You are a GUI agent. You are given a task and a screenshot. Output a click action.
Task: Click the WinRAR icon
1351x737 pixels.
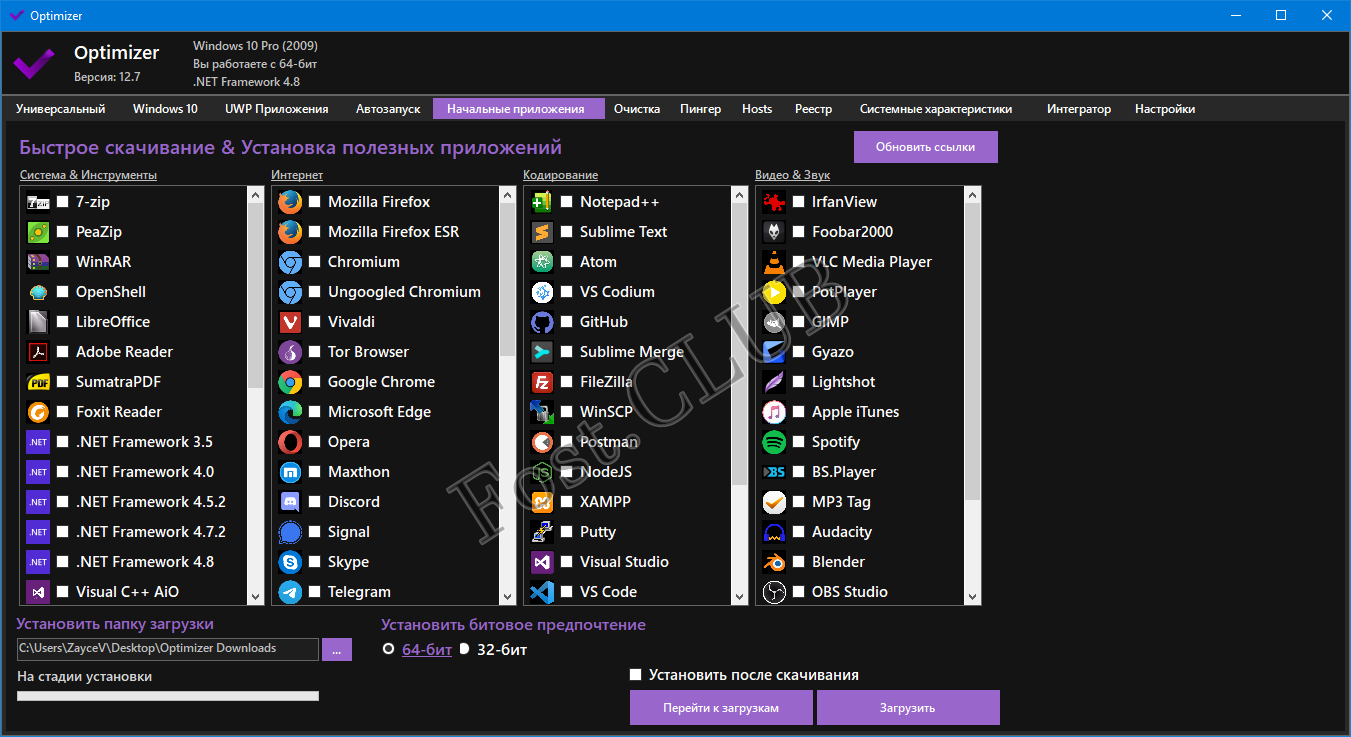click(x=38, y=262)
